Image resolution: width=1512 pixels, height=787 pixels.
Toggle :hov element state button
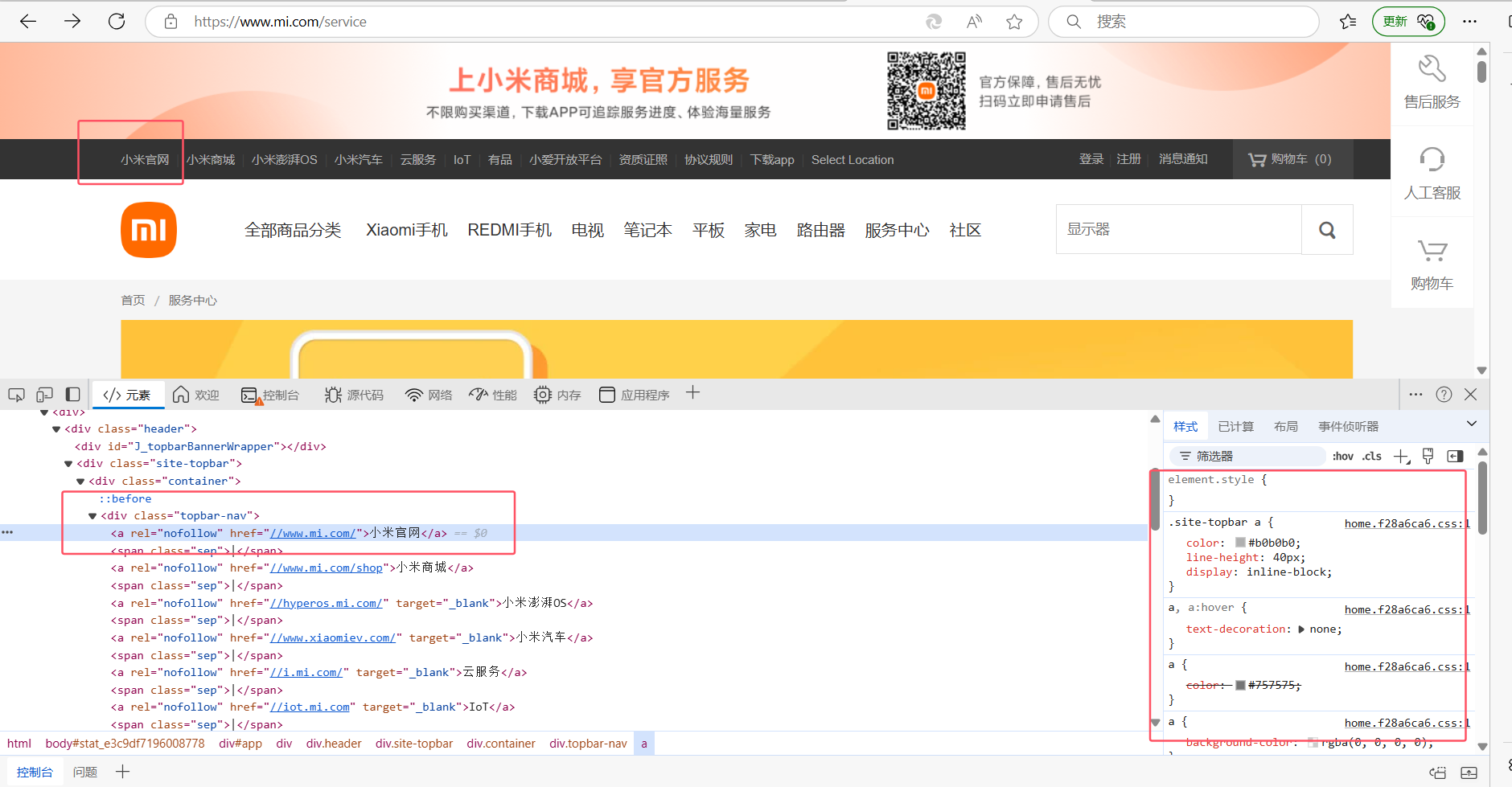(1343, 456)
